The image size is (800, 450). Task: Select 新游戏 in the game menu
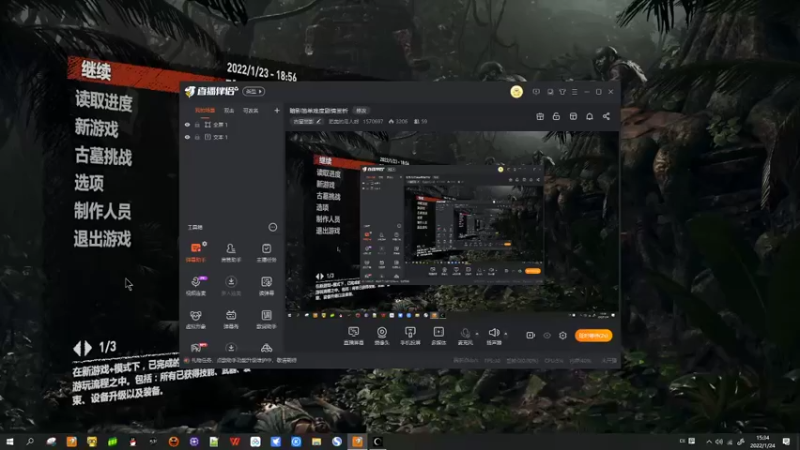97,127
